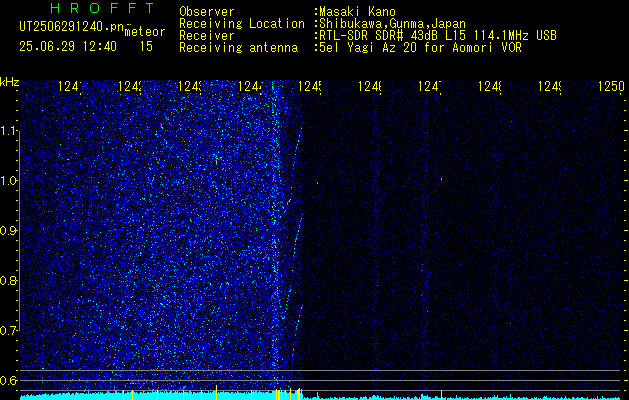This screenshot has height=400, width=629.
Task: Click the number 15 beside the date
Action: [146, 47]
